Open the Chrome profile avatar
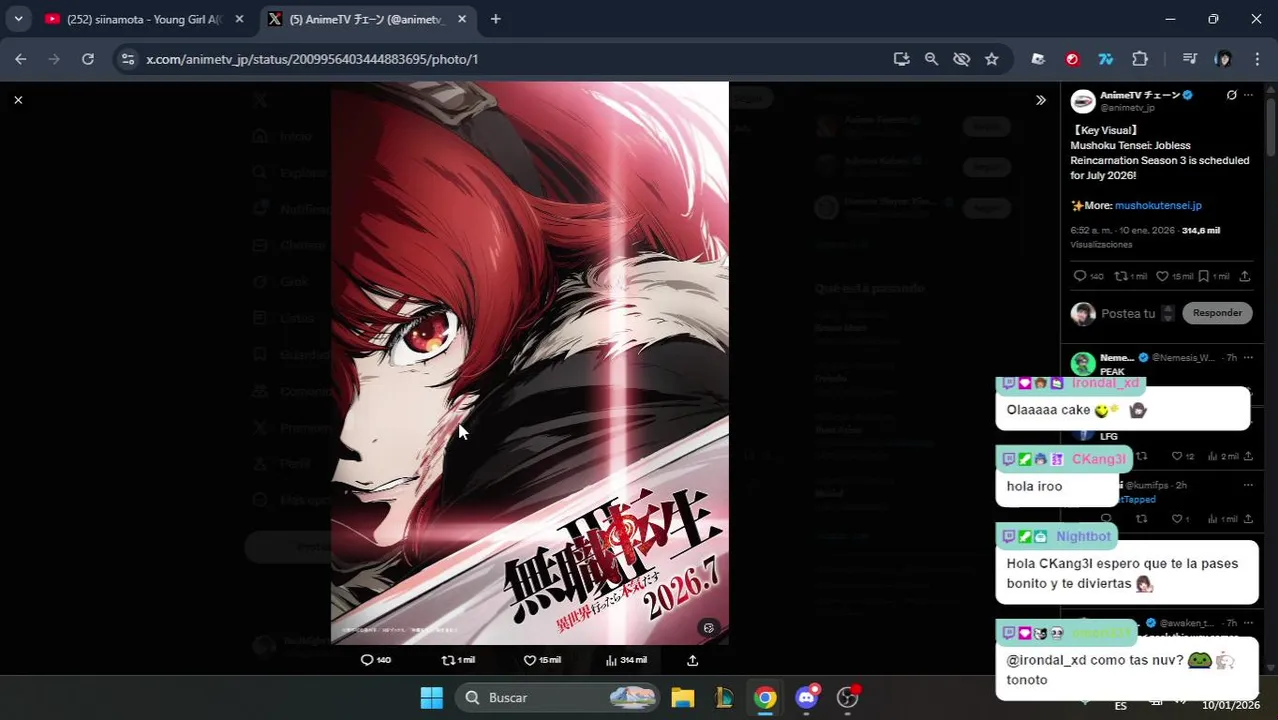The width and height of the screenshot is (1278, 720). (x=1223, y=59)
